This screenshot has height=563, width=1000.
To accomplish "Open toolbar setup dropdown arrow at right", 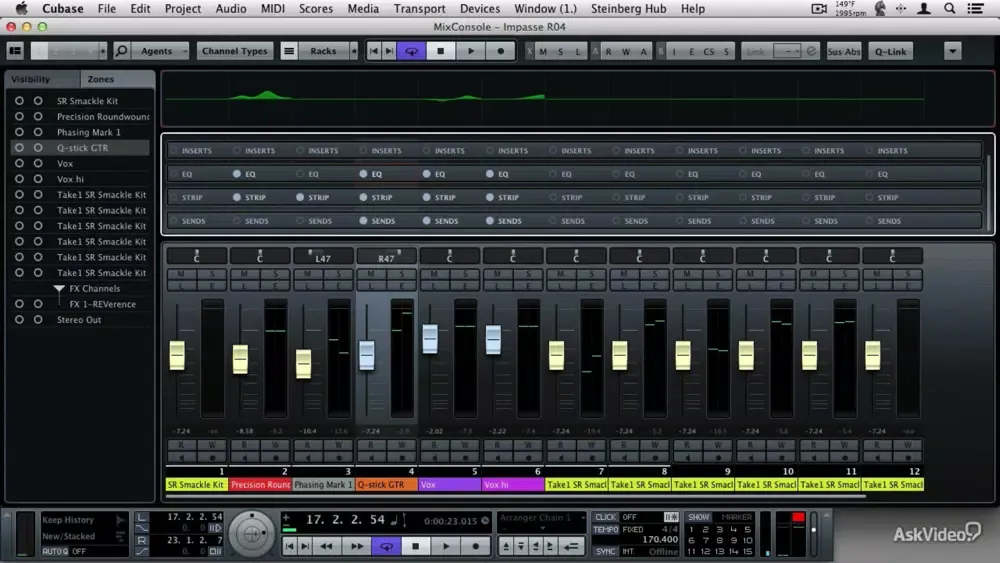I will click(x=953, y=51).
